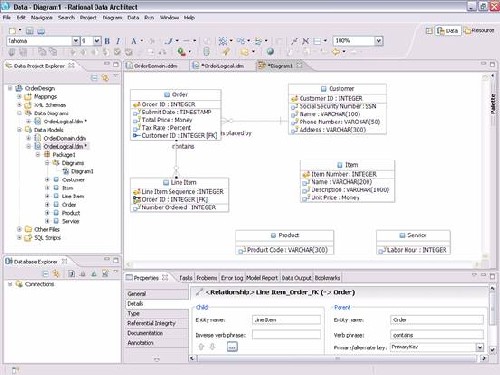Click the Open Perspective icon
This screenshot has width=500, height=375.
429,31
